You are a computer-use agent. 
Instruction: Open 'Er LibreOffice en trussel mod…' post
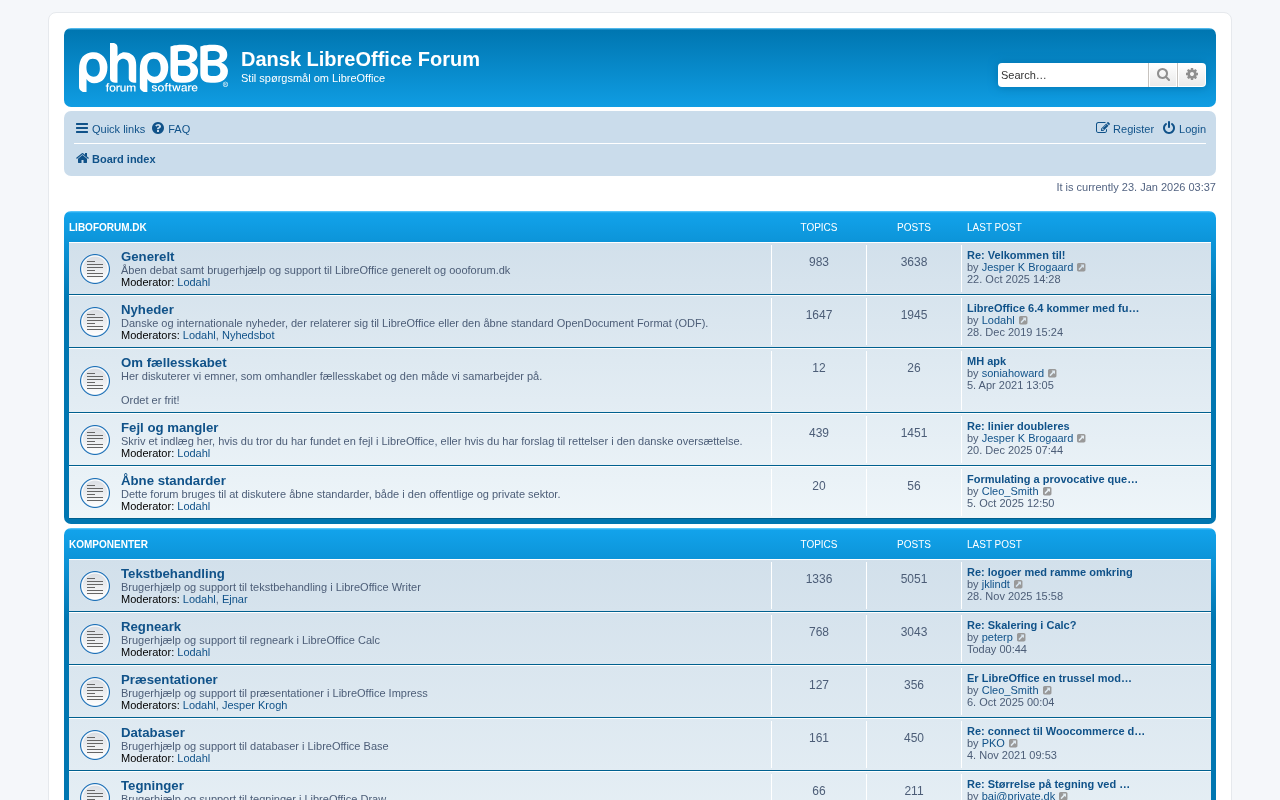coord(1049,678)
